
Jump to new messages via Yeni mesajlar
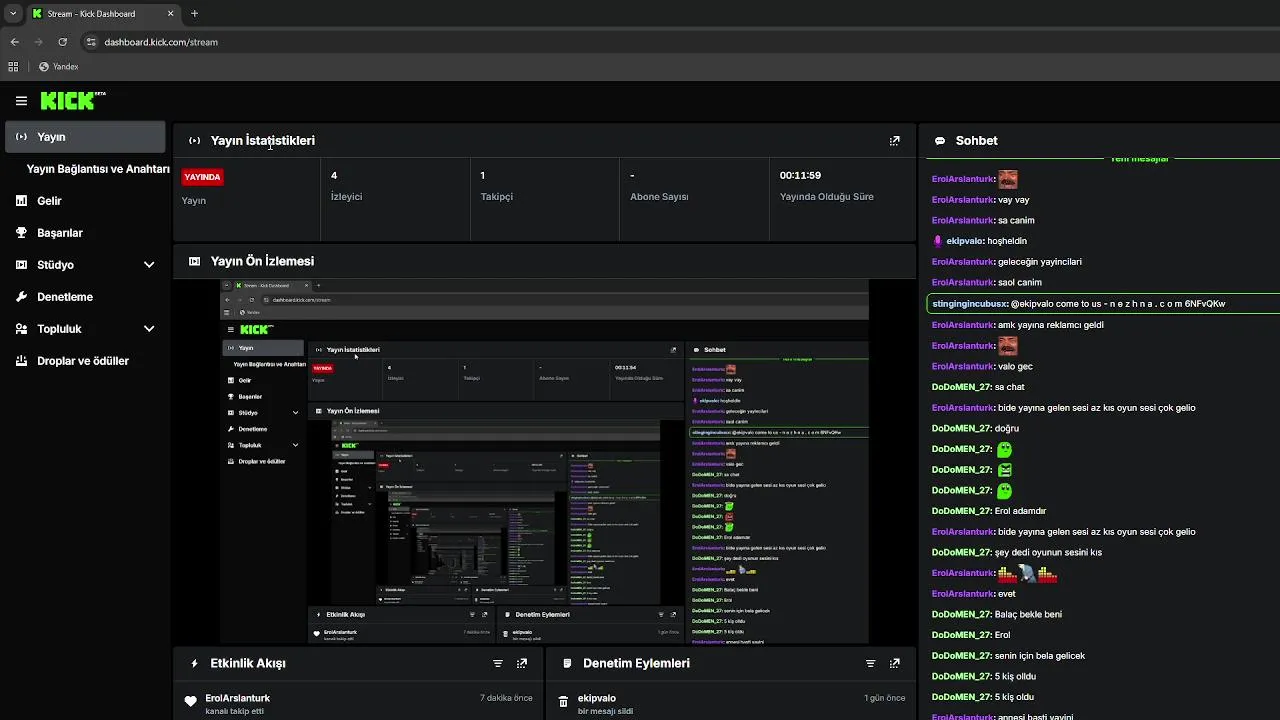click(x=1139, y=159)
